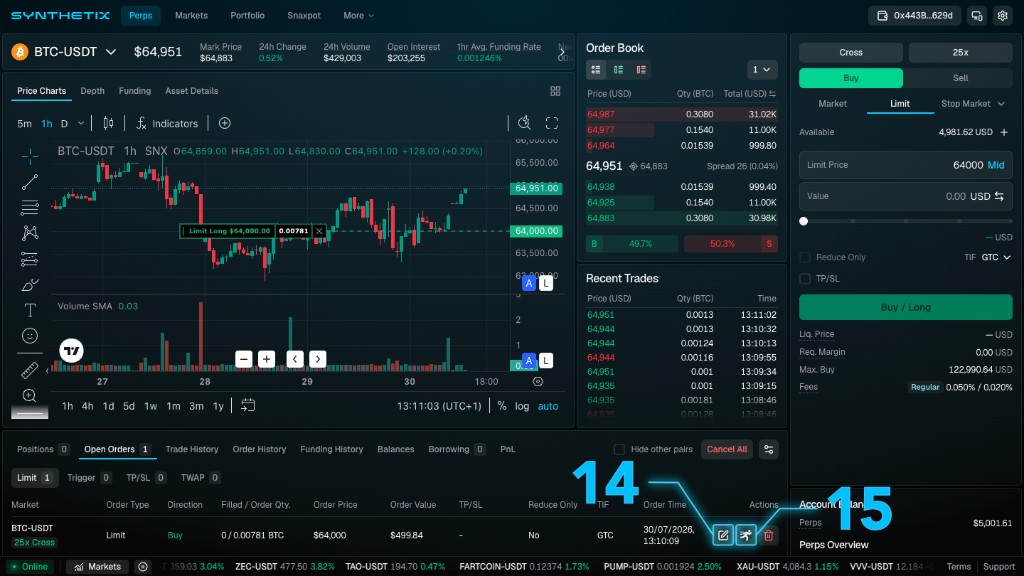
Task: Open wallet address 0x443B..629d
Action: click(914, 16)
